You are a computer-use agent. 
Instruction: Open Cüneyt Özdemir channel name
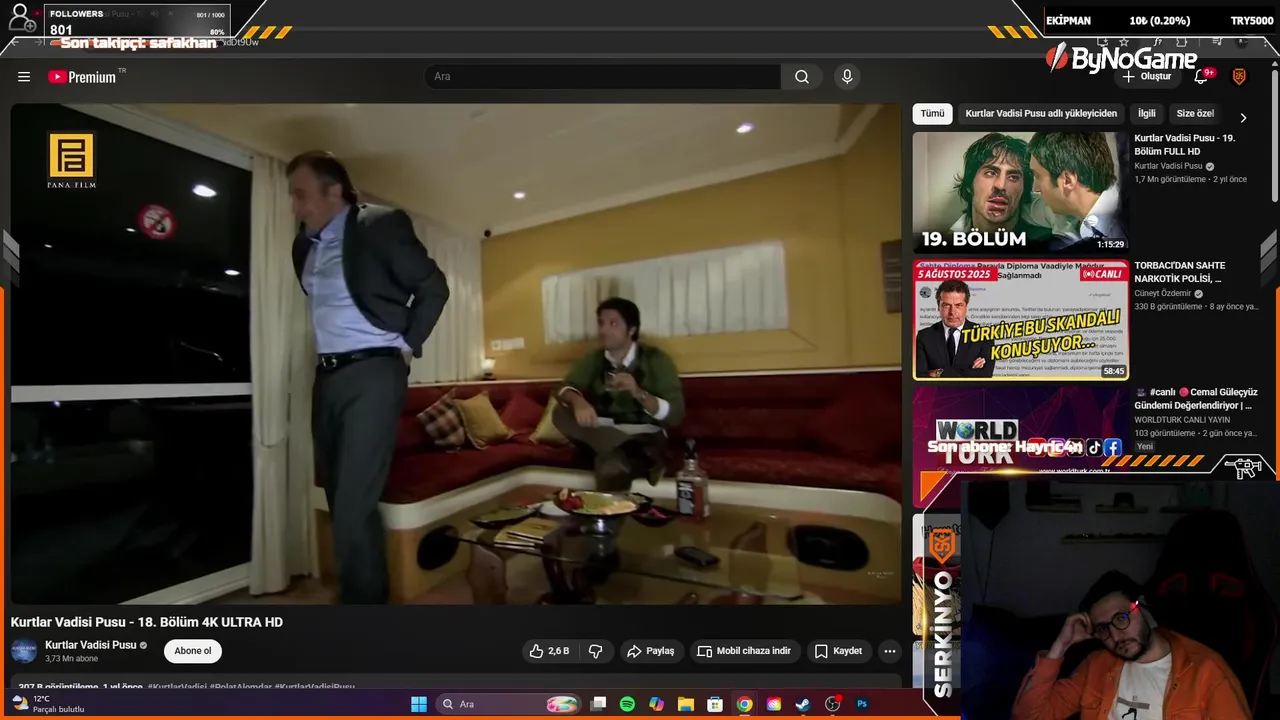click(1162, 294)
